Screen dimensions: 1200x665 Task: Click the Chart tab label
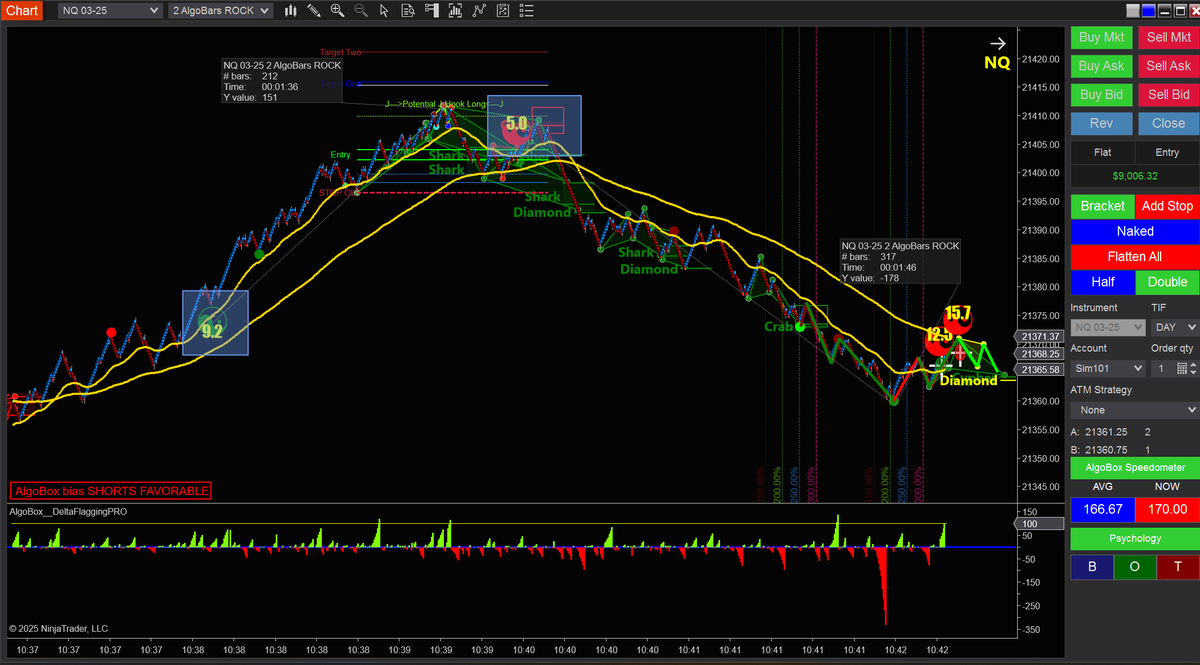click(x=21, y=11)
